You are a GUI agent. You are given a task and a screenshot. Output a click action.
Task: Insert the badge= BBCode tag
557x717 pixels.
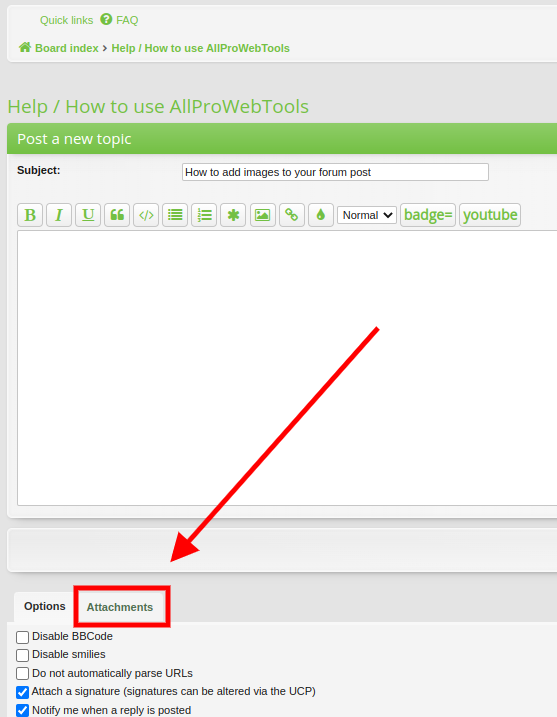tap(428, 215)
